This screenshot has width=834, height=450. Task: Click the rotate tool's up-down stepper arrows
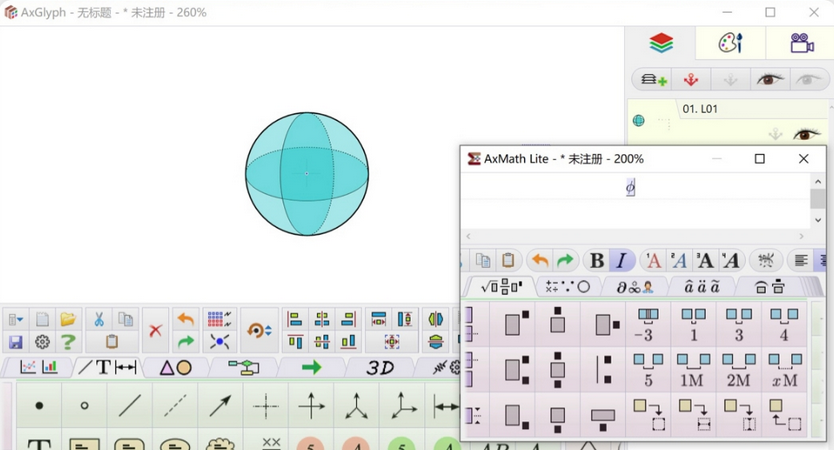pos(268,331)
